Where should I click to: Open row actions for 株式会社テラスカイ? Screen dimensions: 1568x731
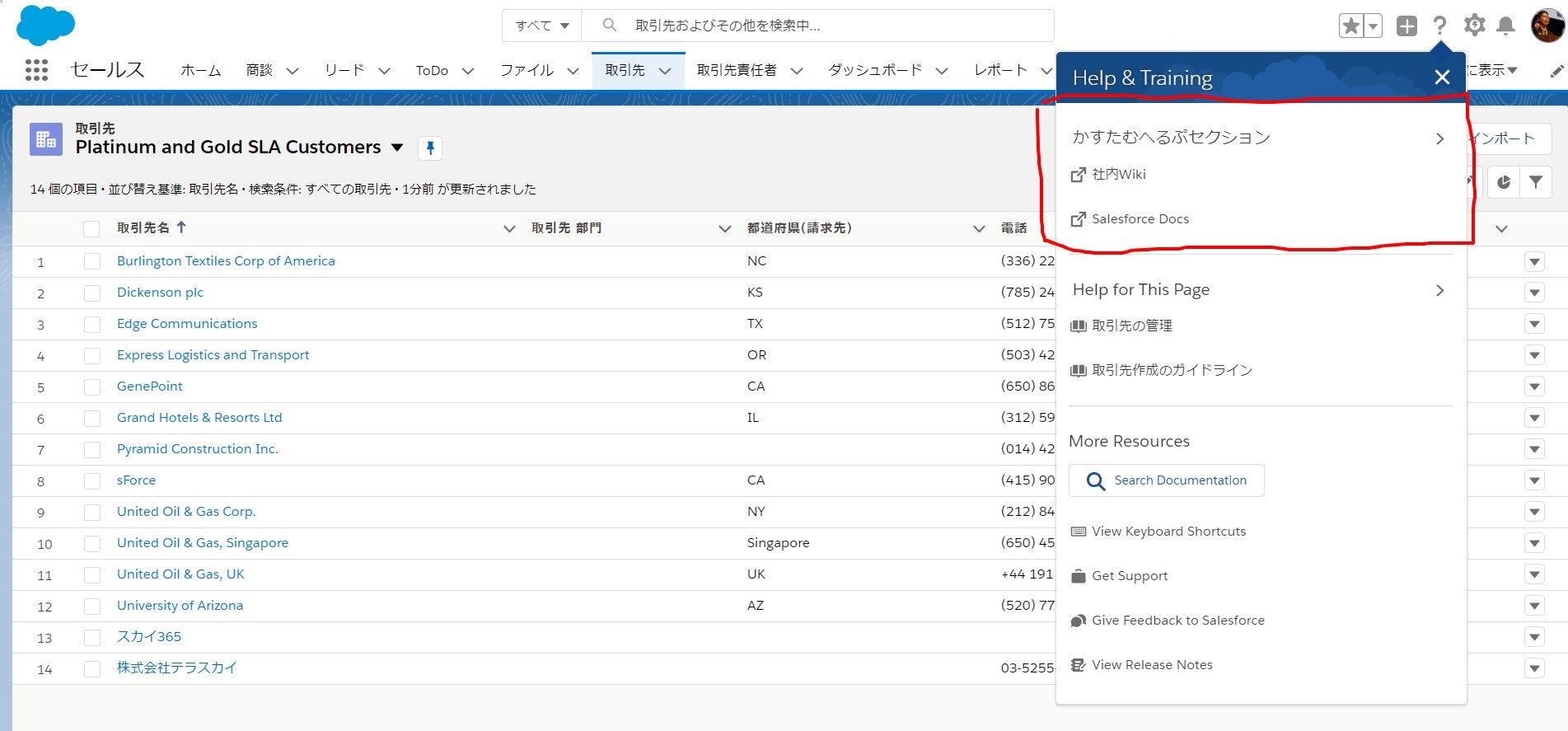1534,669
